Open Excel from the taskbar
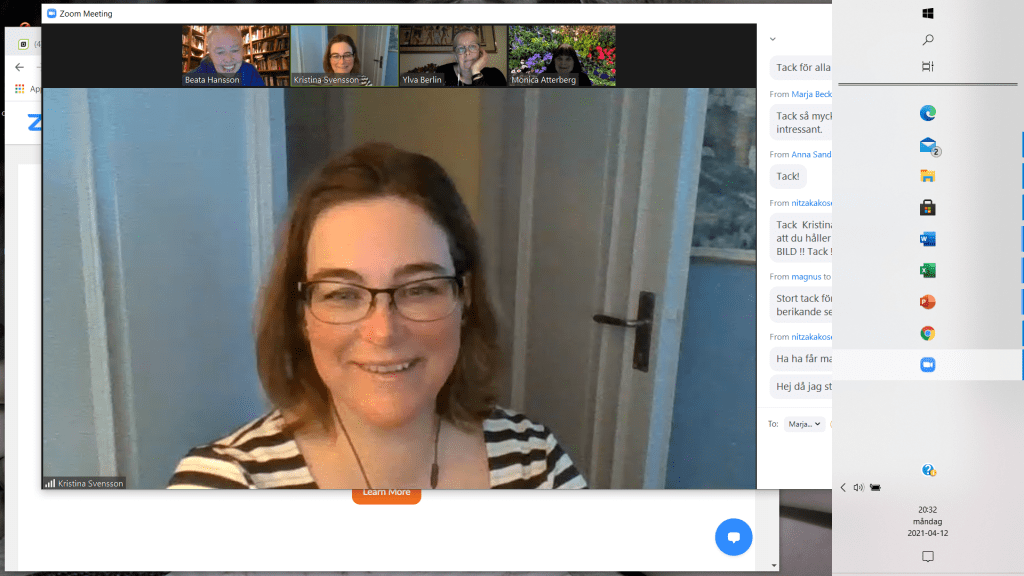The width and height of the screenshot is (1024, 576). point(927,270)
